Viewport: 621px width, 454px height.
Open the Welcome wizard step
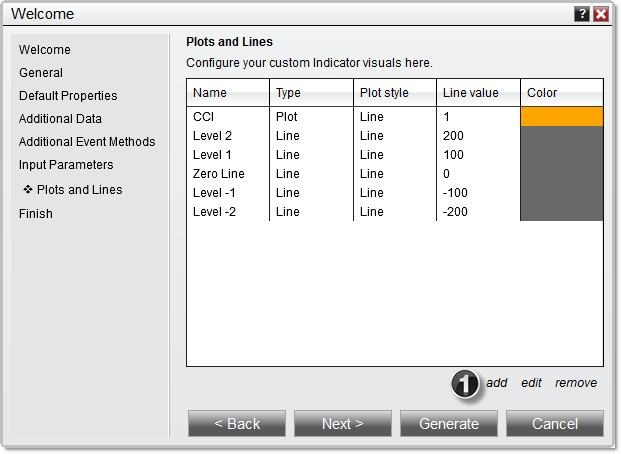(x=45, y=50)
